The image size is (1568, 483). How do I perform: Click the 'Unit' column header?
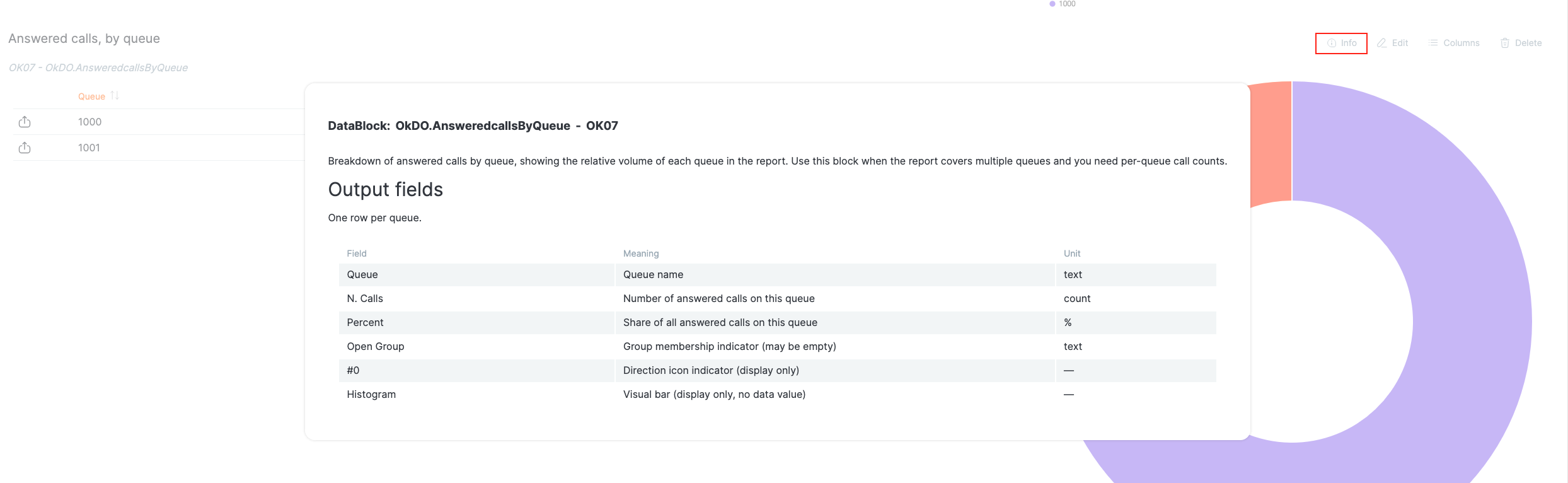(x=1072, y=253)
